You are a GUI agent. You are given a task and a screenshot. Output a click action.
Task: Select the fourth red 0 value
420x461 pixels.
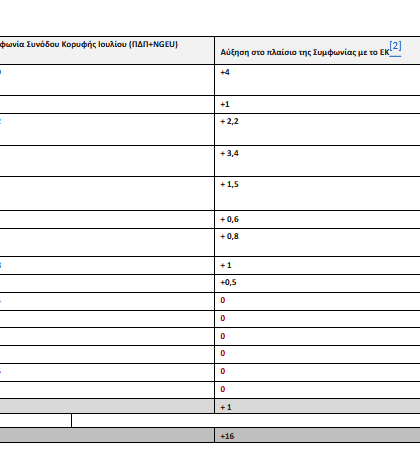click(223, 353)
